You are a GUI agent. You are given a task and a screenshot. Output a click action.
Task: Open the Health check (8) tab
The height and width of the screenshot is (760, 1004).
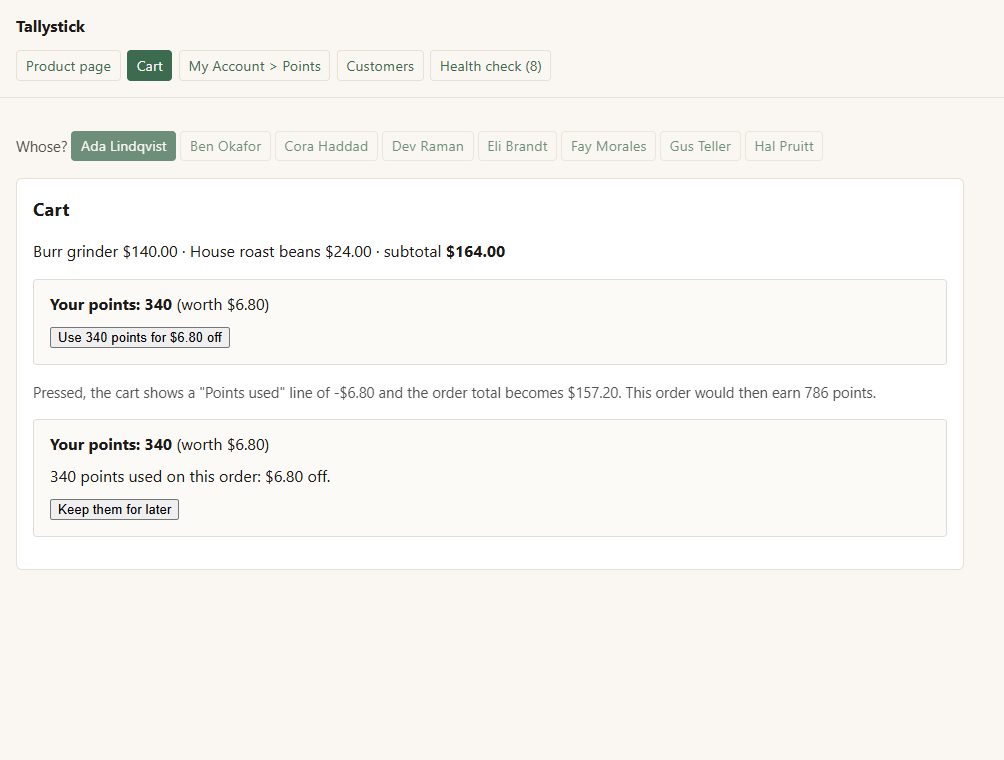tap(490, 66)
